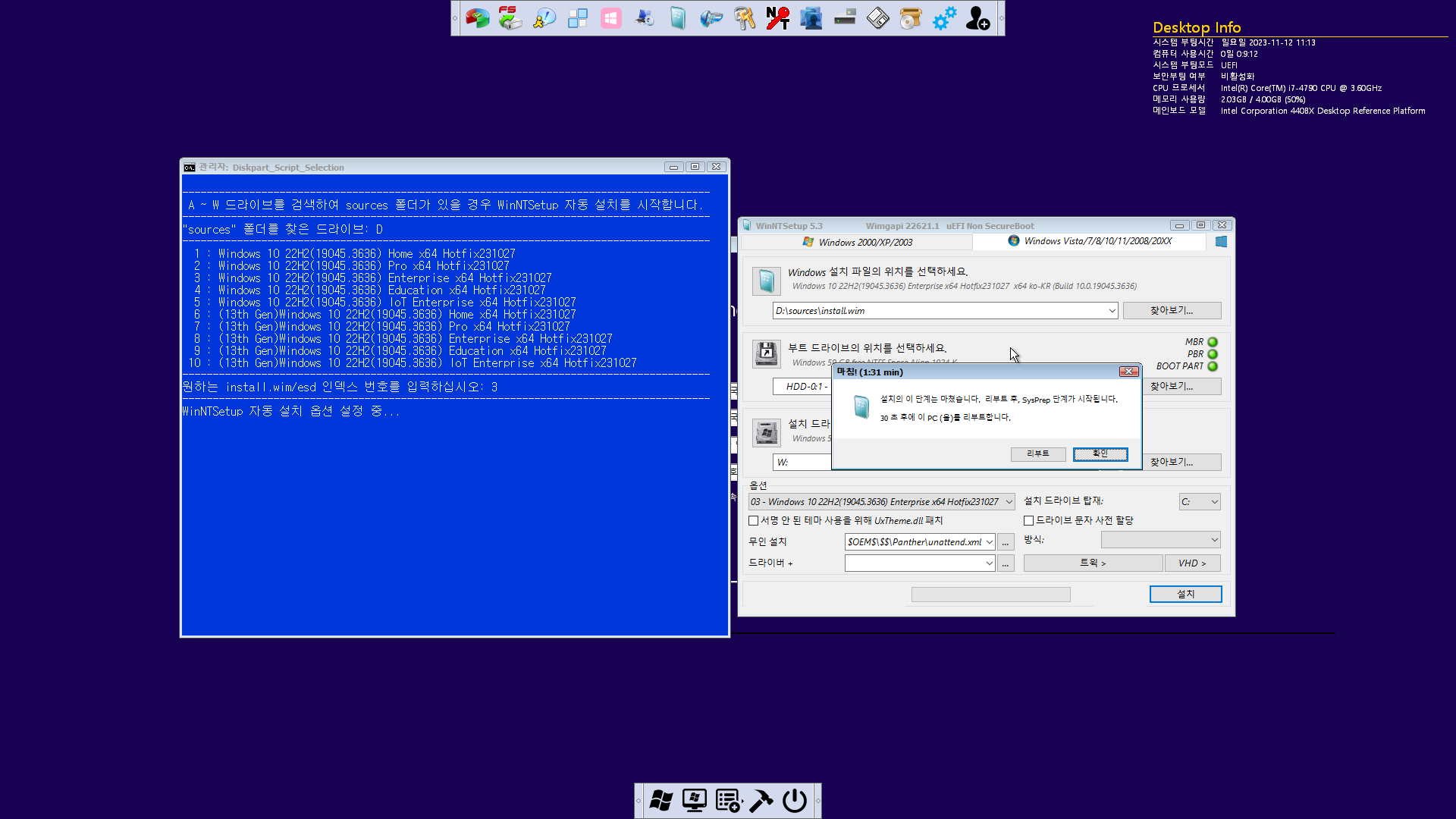
Task: Click the installation source icon in WinNTSetup
Action: tap(766, 281)
